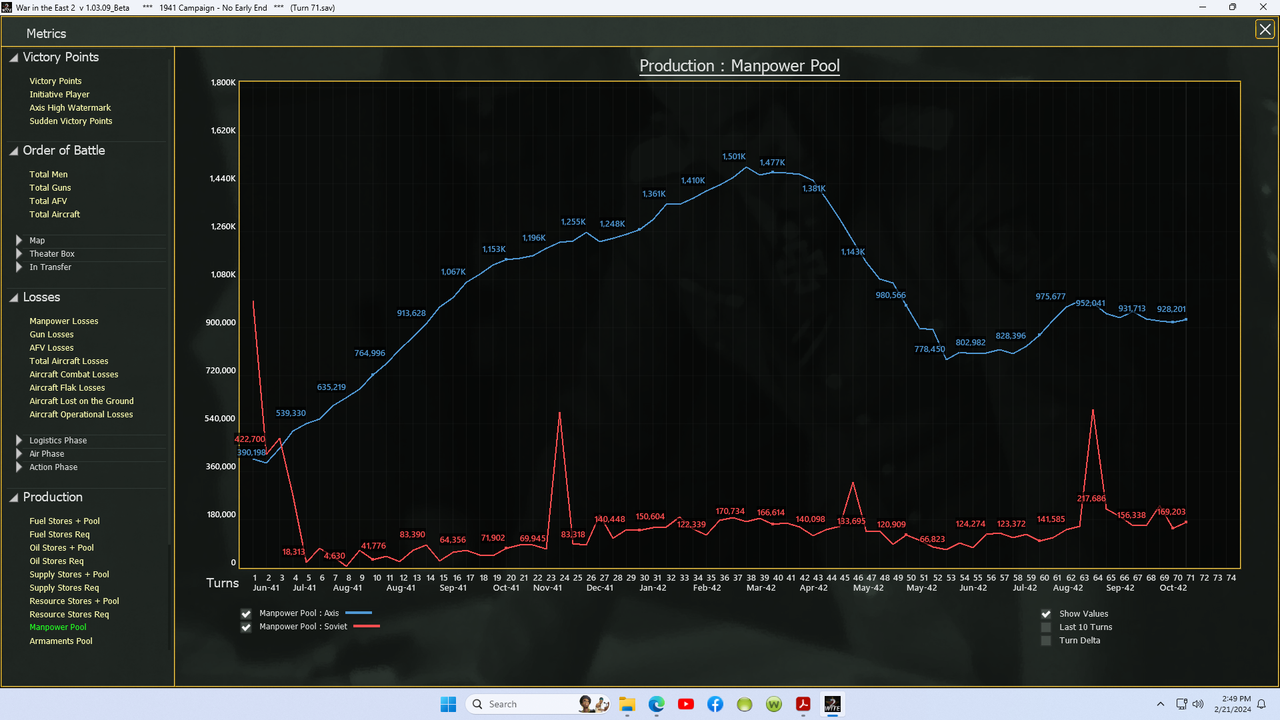This screenshot has height=720, width=1280.
Task: Open Aircraft Operational Losses chart
Action: pos(81,414)
